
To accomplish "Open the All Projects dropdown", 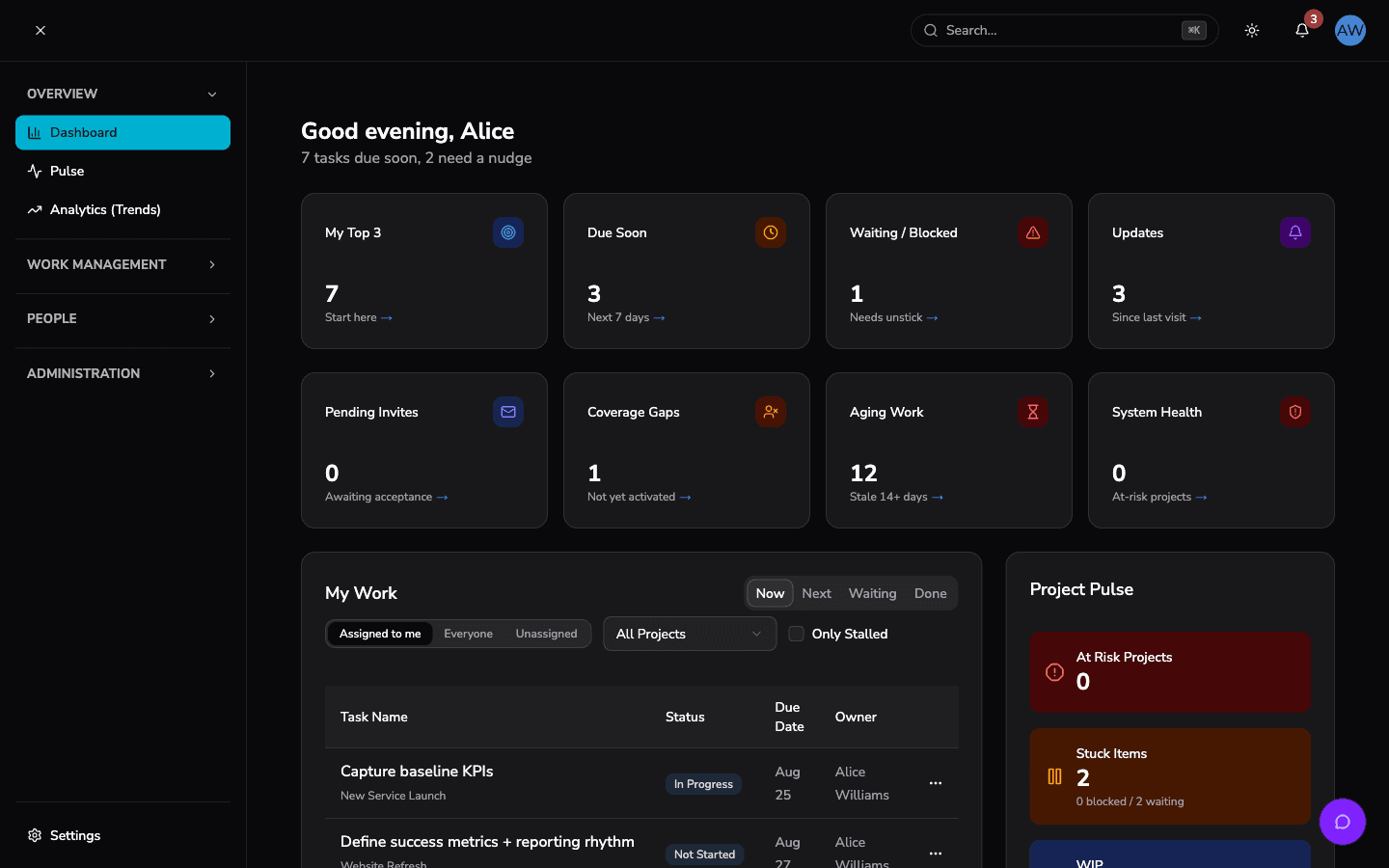I will [x=690, y=634].
